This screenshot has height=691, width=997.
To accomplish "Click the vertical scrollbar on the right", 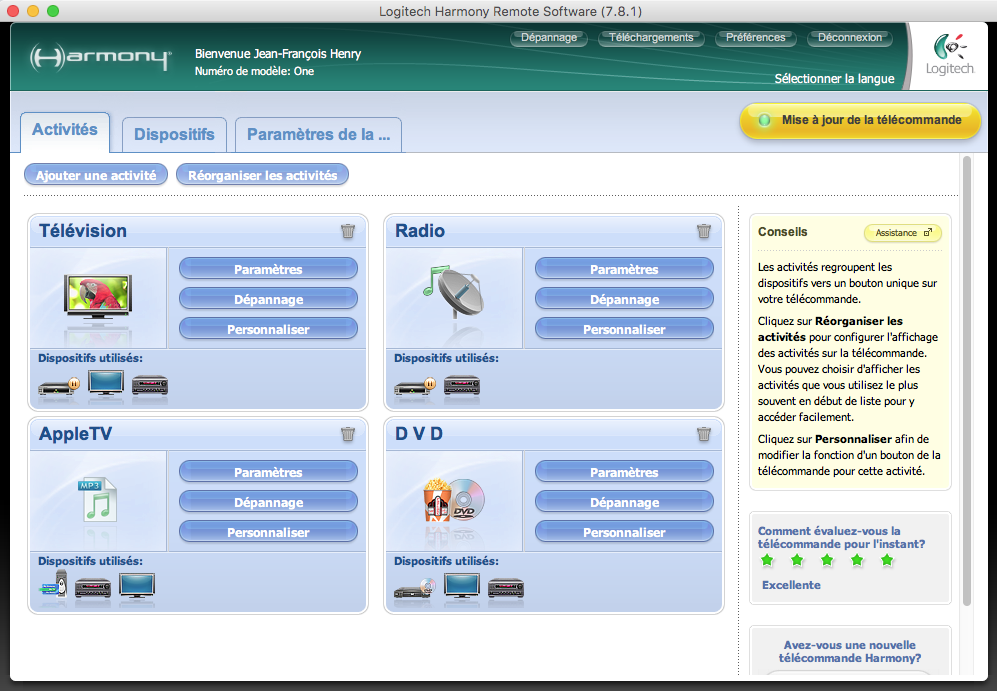I will [967, 381].
